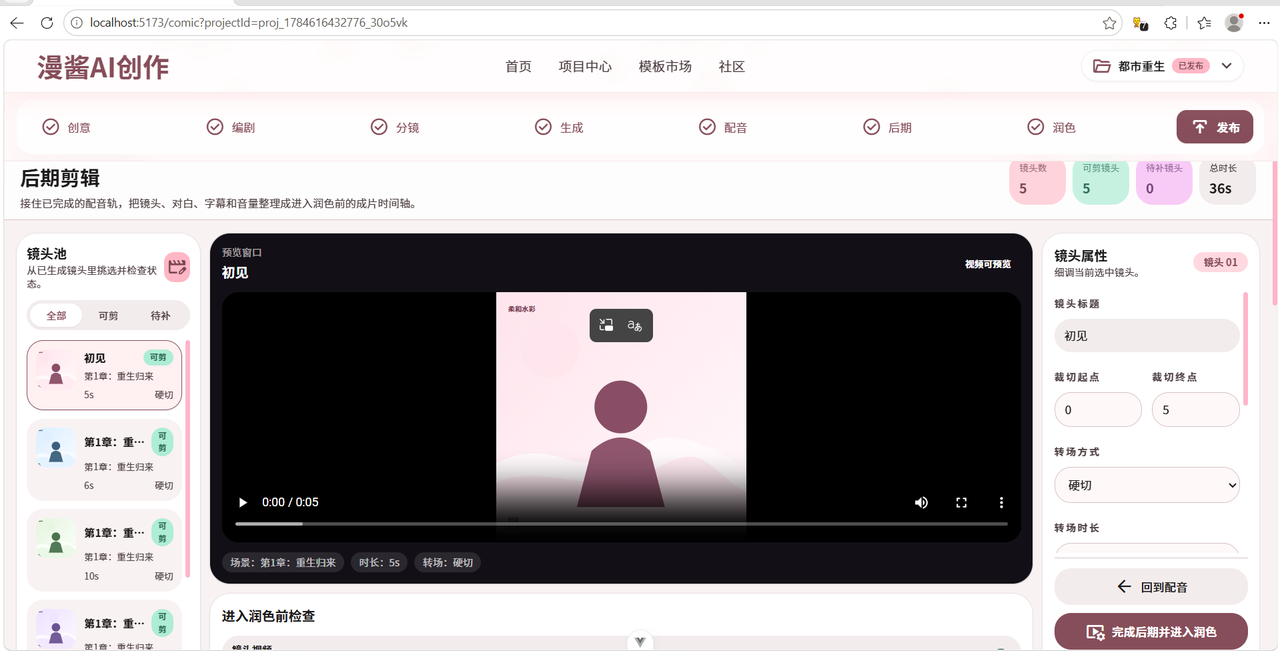1280x651 pixels.
Task: Click the 总时长 36s stat card
Action: [x=1226, y=181]
